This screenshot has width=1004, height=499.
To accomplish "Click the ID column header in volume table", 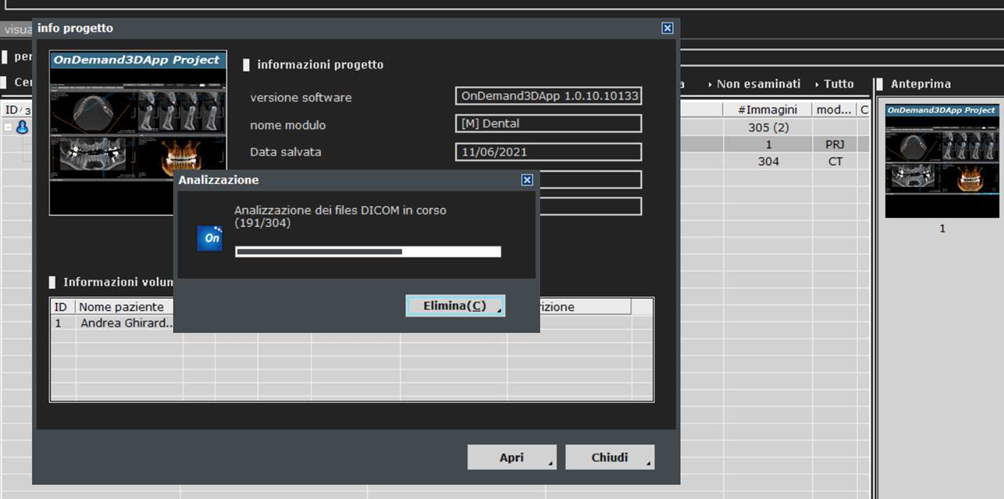I will (x=63, y=307).
